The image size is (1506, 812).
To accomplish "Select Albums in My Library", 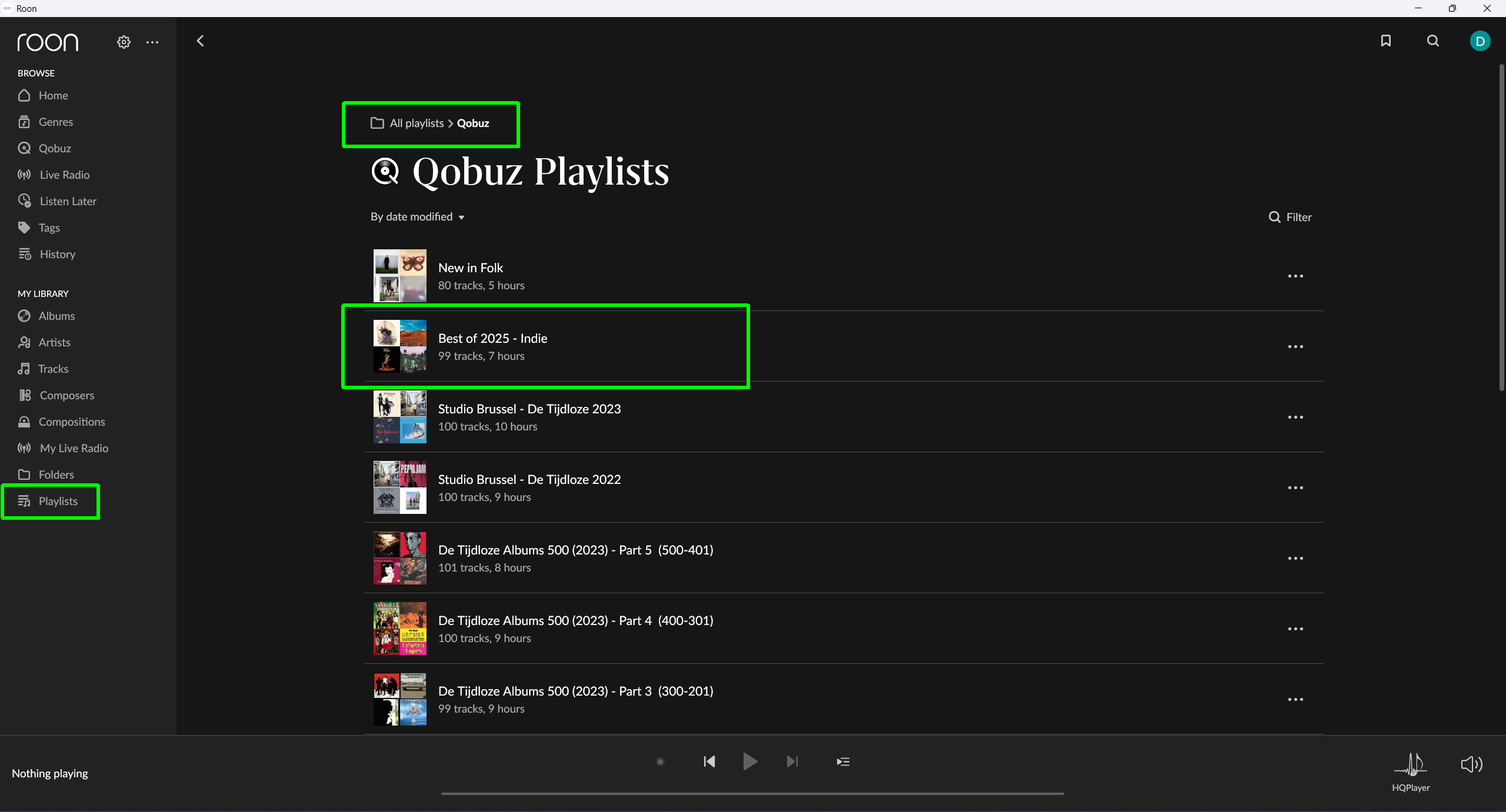I will coord(56,316).
